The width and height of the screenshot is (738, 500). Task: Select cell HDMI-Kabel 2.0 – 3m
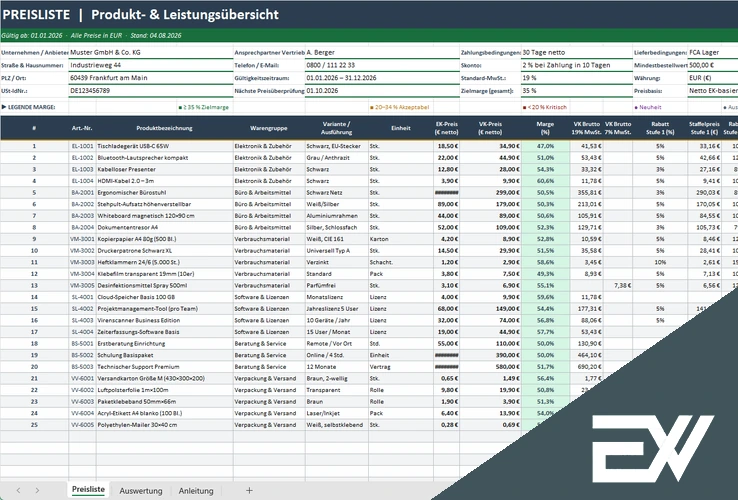pyautogui.click(x=165, y=181)
